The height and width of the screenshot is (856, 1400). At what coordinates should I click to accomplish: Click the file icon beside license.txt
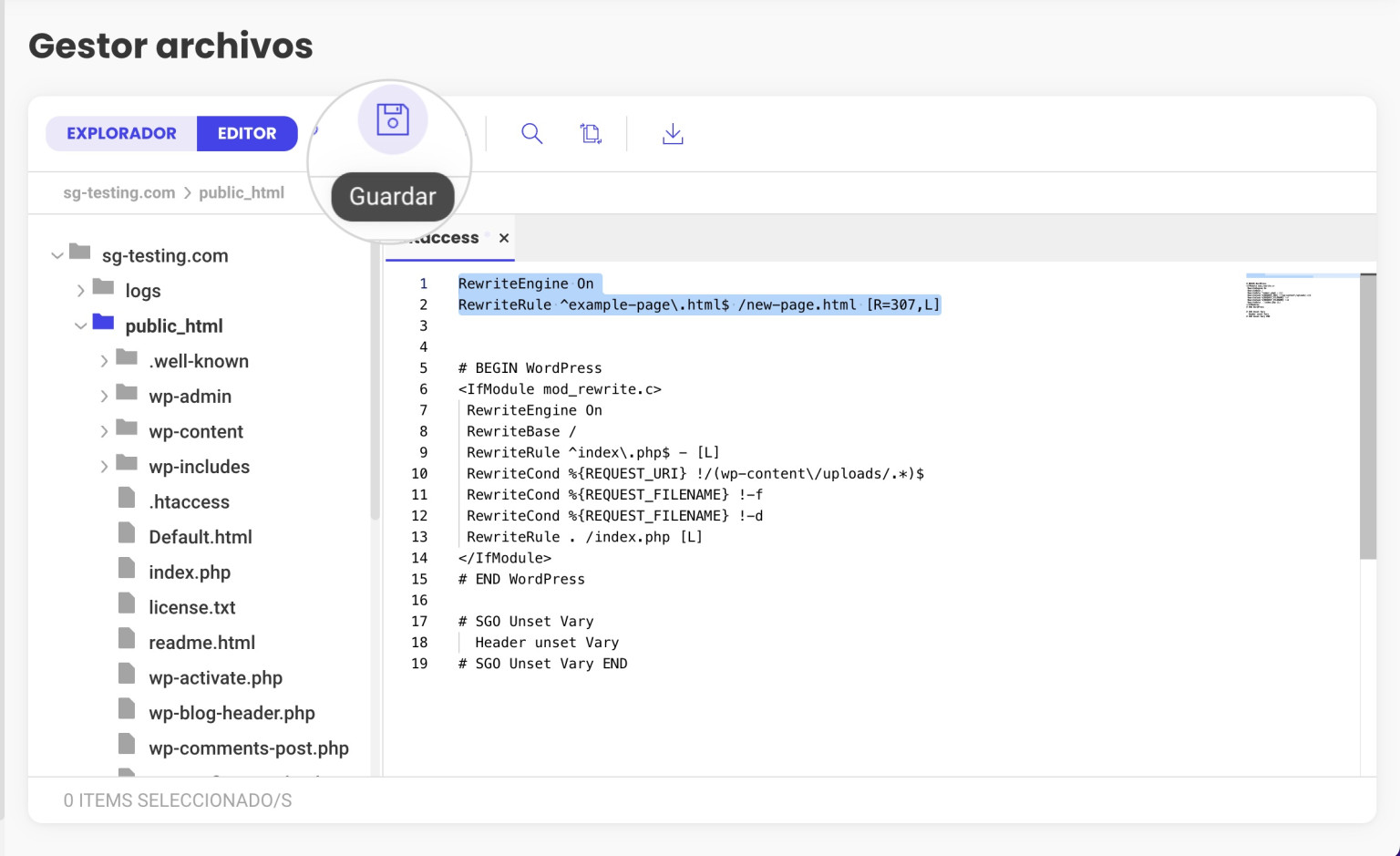tap(127, 604)
